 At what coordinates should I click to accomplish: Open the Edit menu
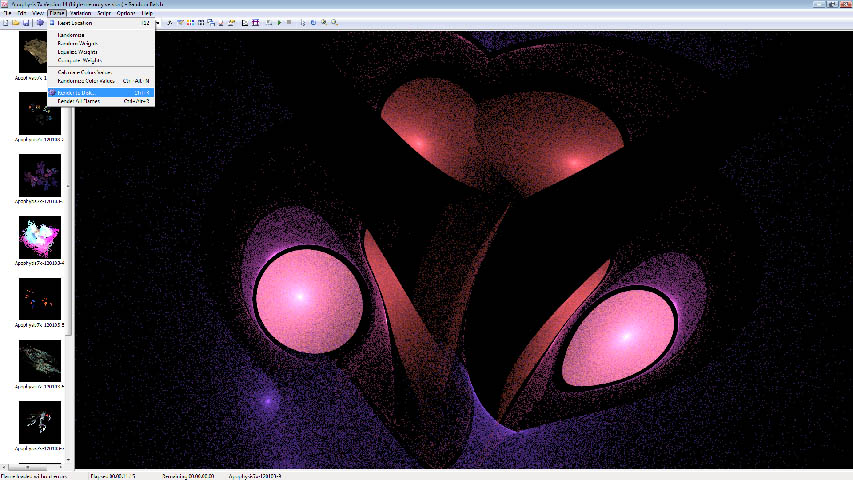[22, 13]
